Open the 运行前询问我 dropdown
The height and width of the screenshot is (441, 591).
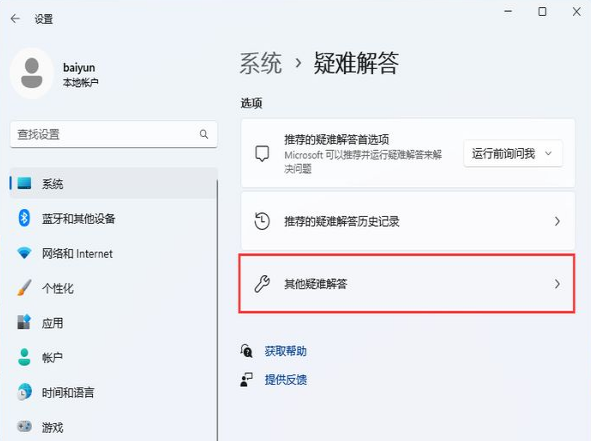coord(513,153)
